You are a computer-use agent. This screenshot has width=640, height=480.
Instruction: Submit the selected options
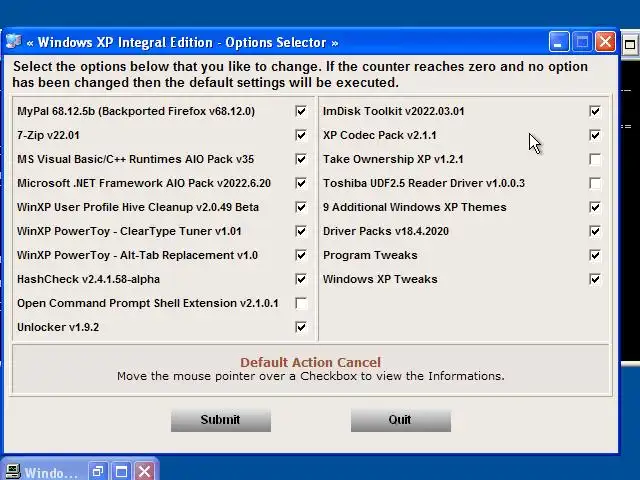pyautogui.click(x=221, y=420)
